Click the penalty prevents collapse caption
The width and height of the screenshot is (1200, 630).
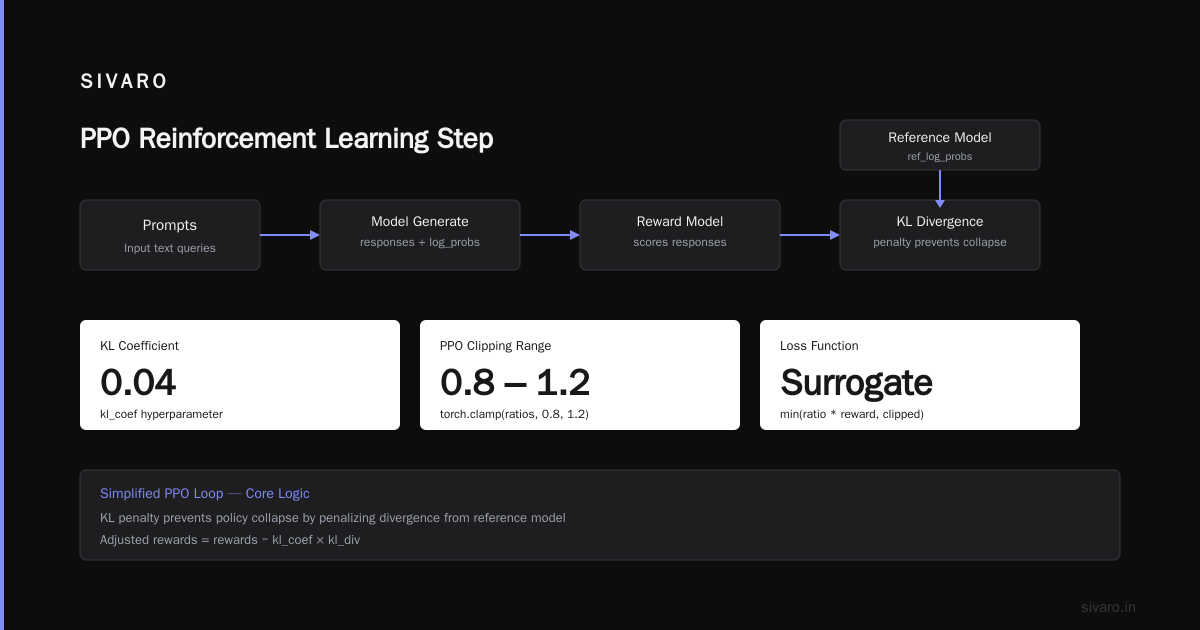(x=940, y=242)
